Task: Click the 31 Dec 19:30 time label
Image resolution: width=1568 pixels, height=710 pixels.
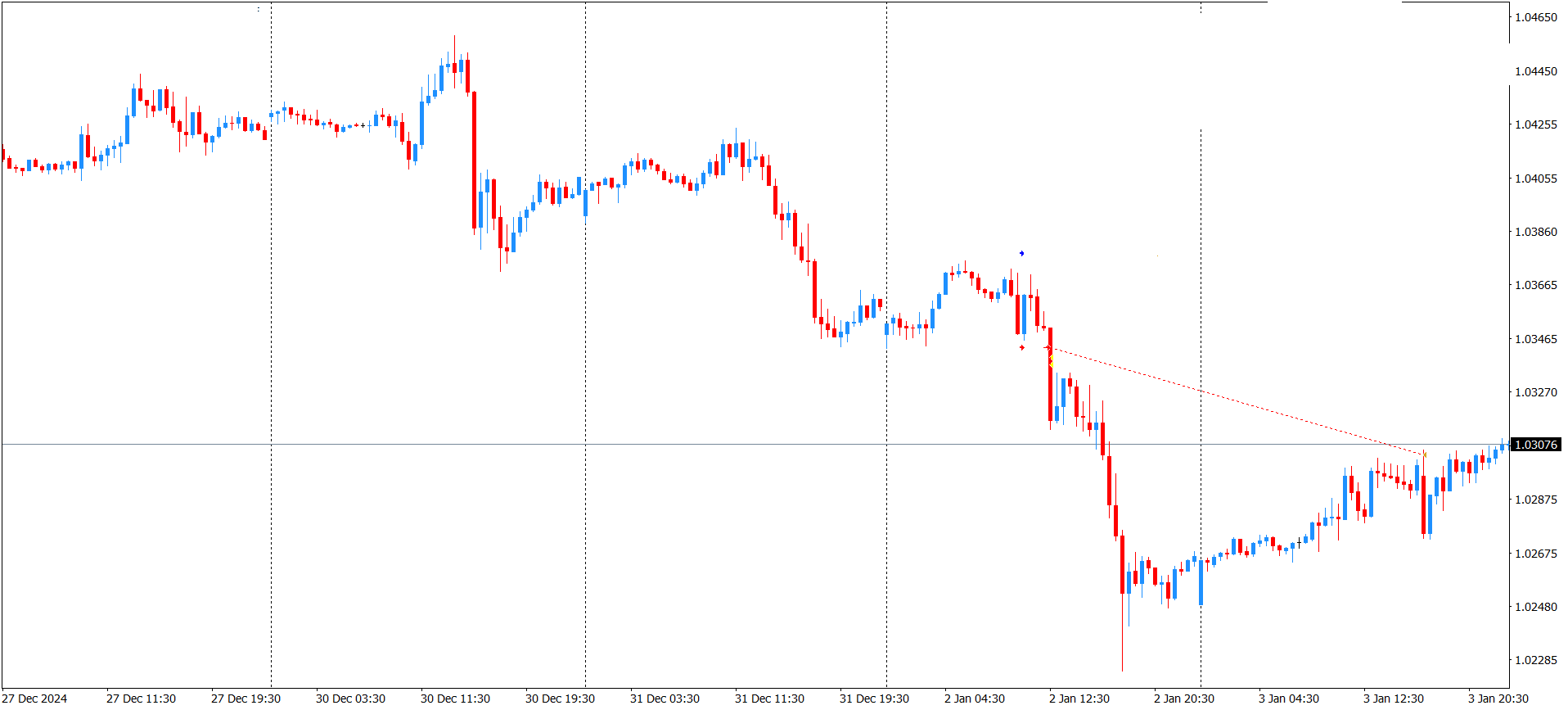Action: pos(874,699)
